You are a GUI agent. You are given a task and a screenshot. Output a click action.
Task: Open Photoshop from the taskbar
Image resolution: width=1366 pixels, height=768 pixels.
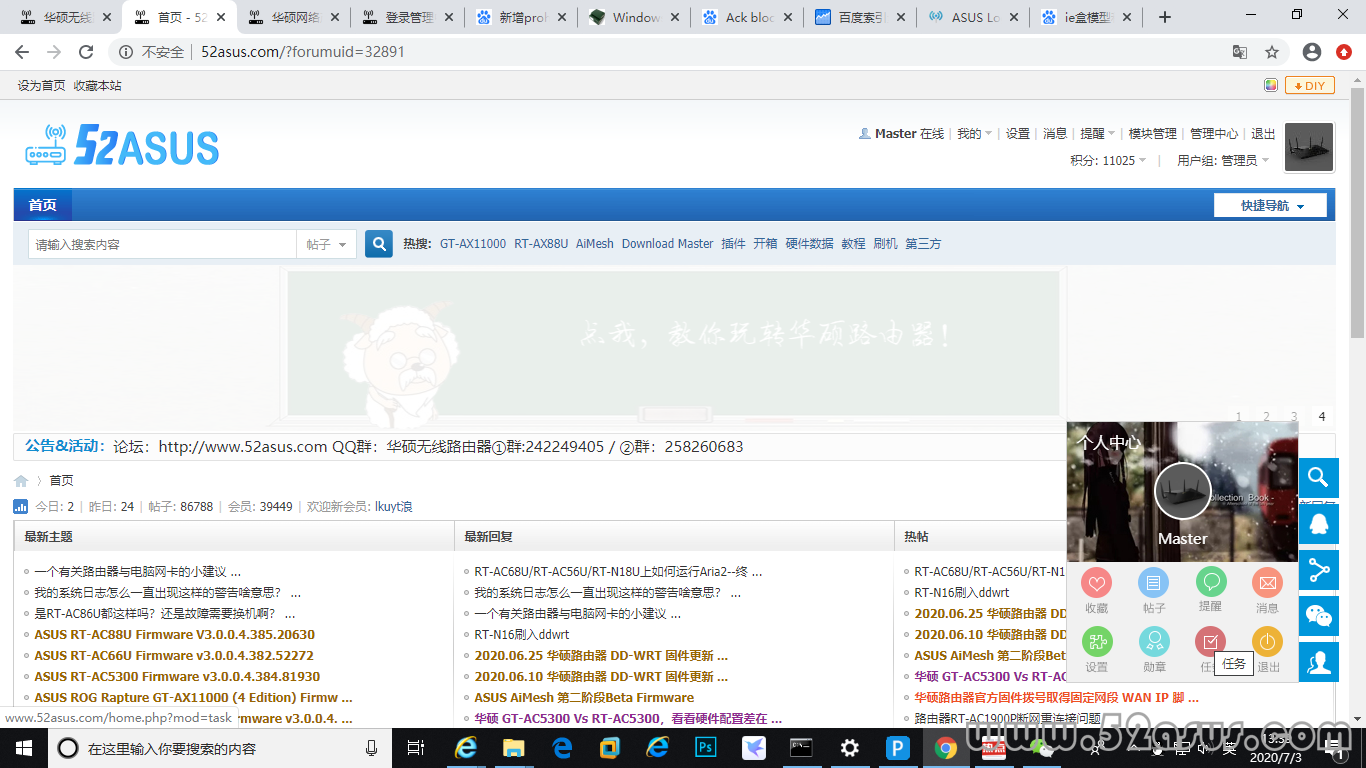click(x=707, y=748)
